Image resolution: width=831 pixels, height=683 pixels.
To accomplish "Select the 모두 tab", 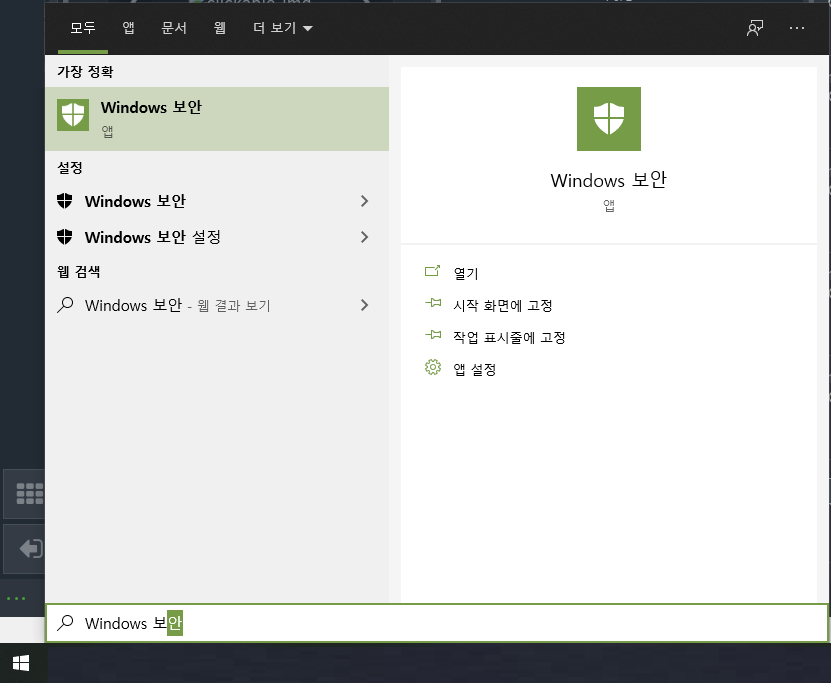I will pyautogui.click(x=83, y=28).
